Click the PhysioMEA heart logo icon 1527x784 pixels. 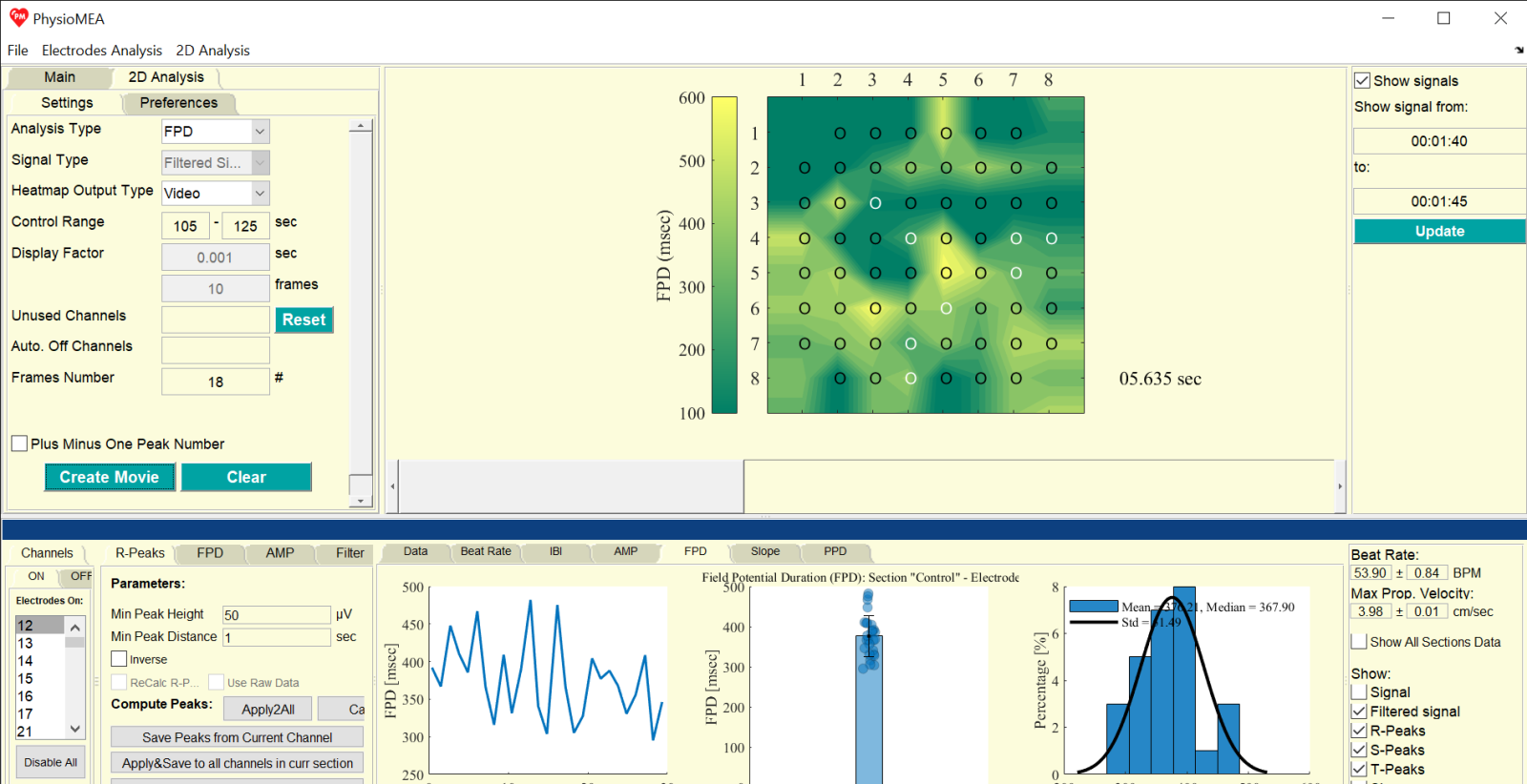pos(18,18)
